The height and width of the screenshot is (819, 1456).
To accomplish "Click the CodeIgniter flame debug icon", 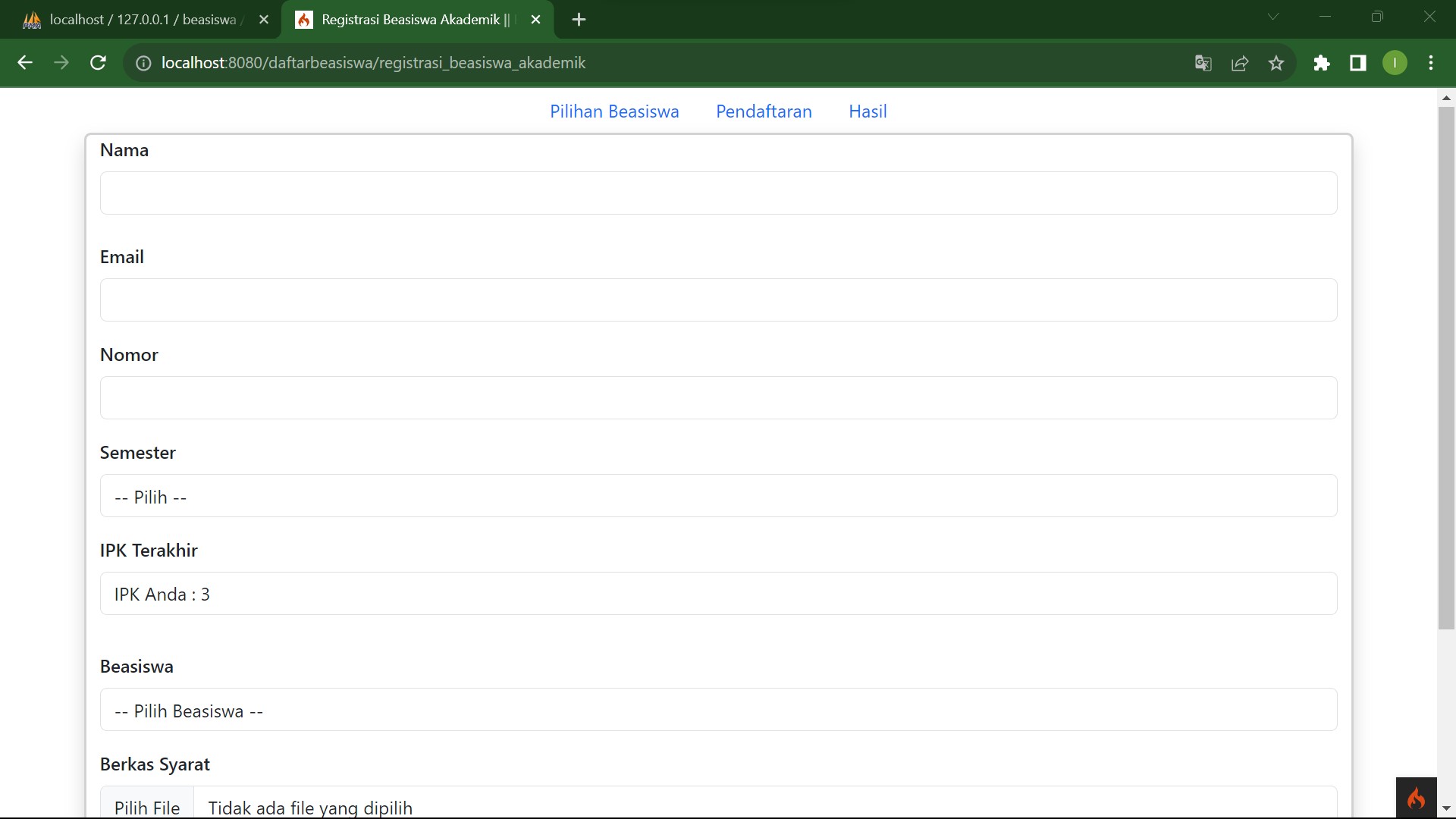I will pos(1416,798).
